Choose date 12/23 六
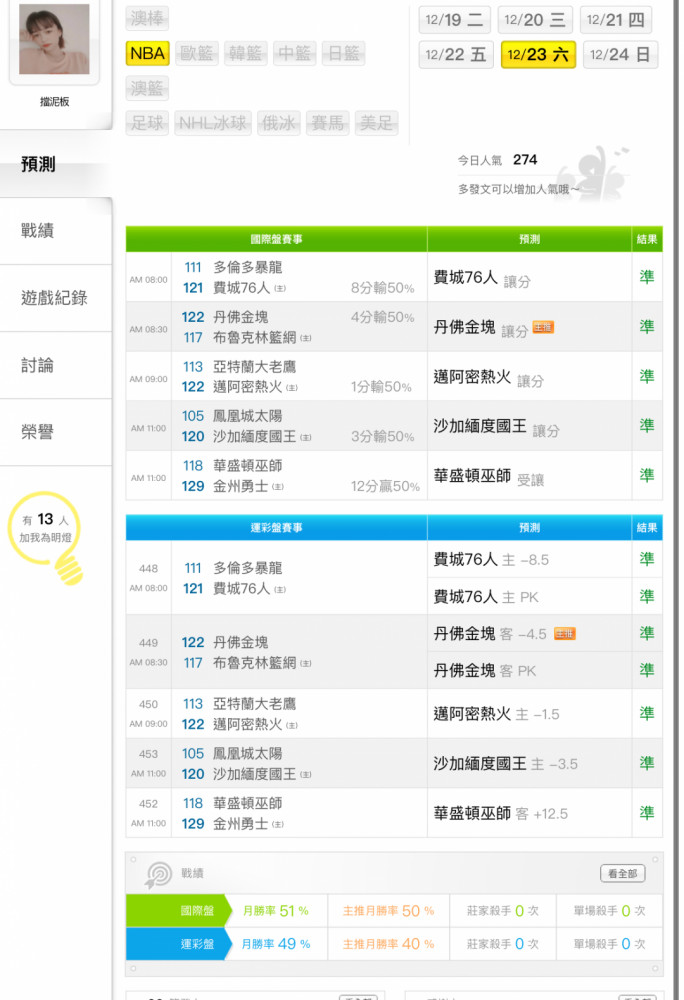 tap(538, 54)
